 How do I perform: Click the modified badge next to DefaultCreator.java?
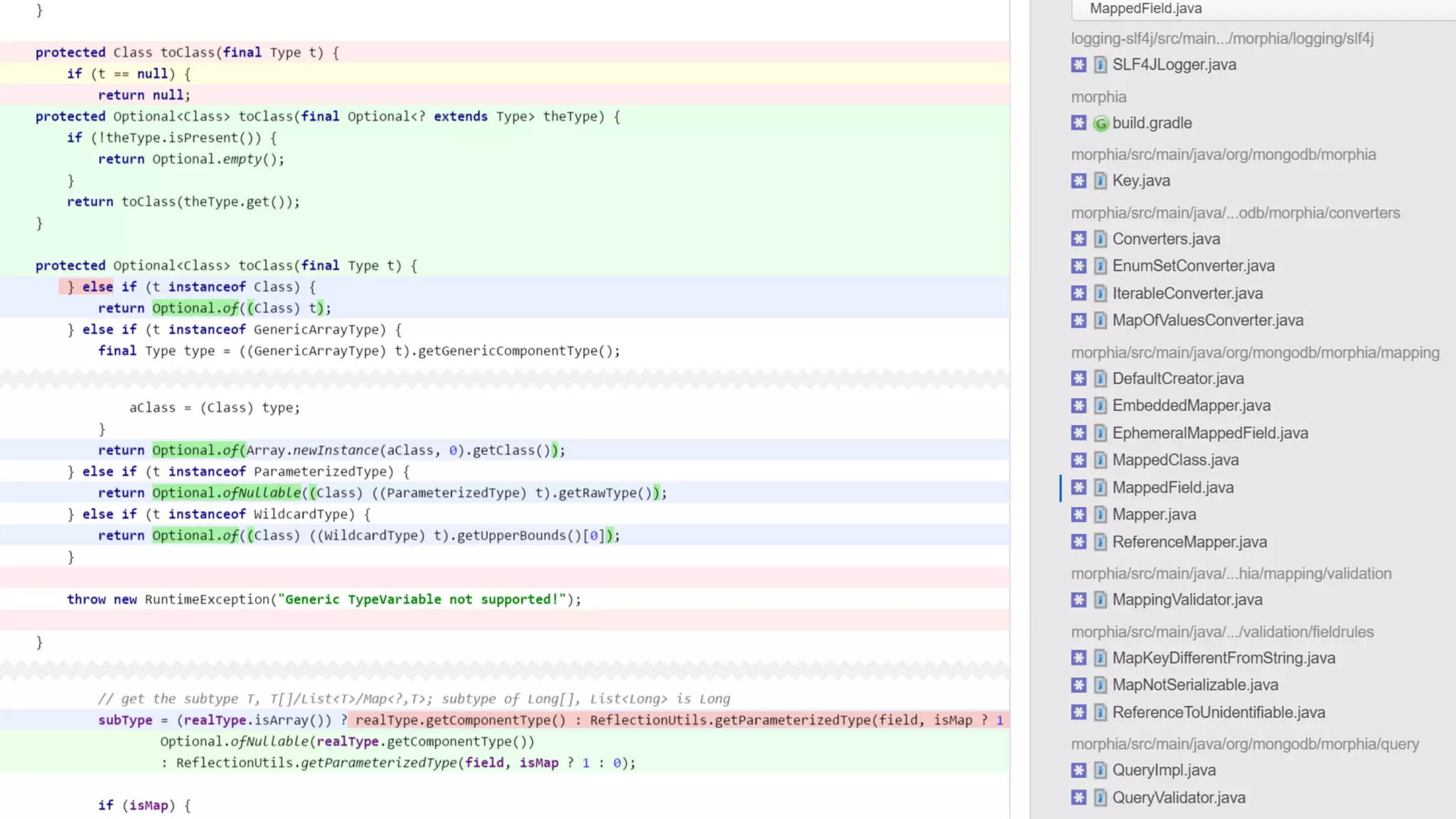click(x=1078, y=378)
